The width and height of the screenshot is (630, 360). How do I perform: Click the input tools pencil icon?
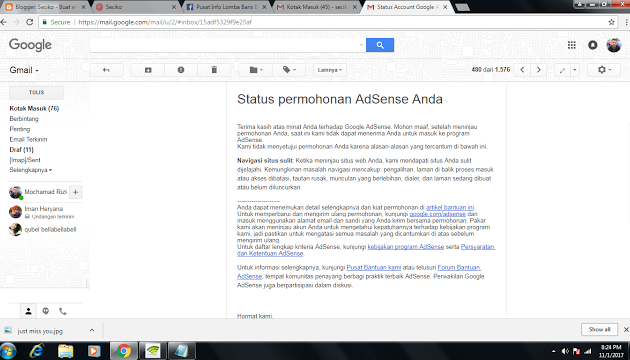pos(562,70)
